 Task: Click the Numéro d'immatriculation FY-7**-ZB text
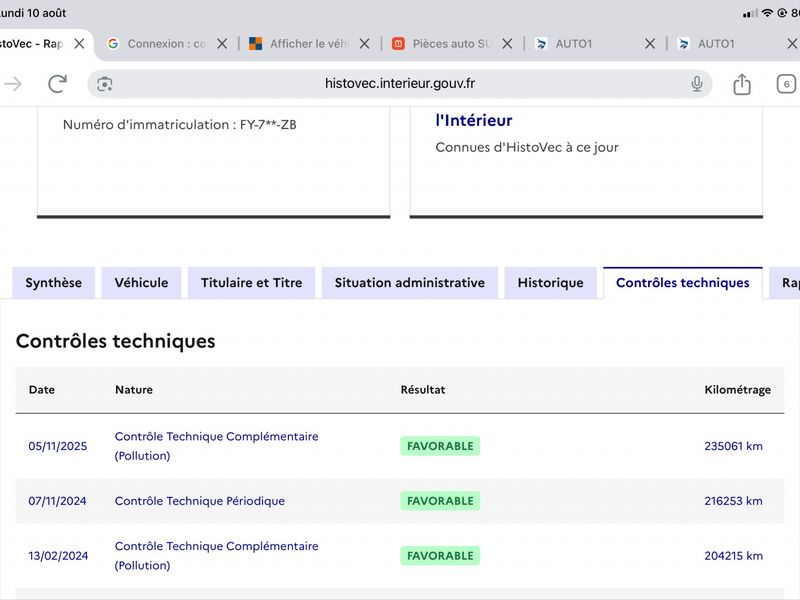pyautogui.click(x=180, y=124)
